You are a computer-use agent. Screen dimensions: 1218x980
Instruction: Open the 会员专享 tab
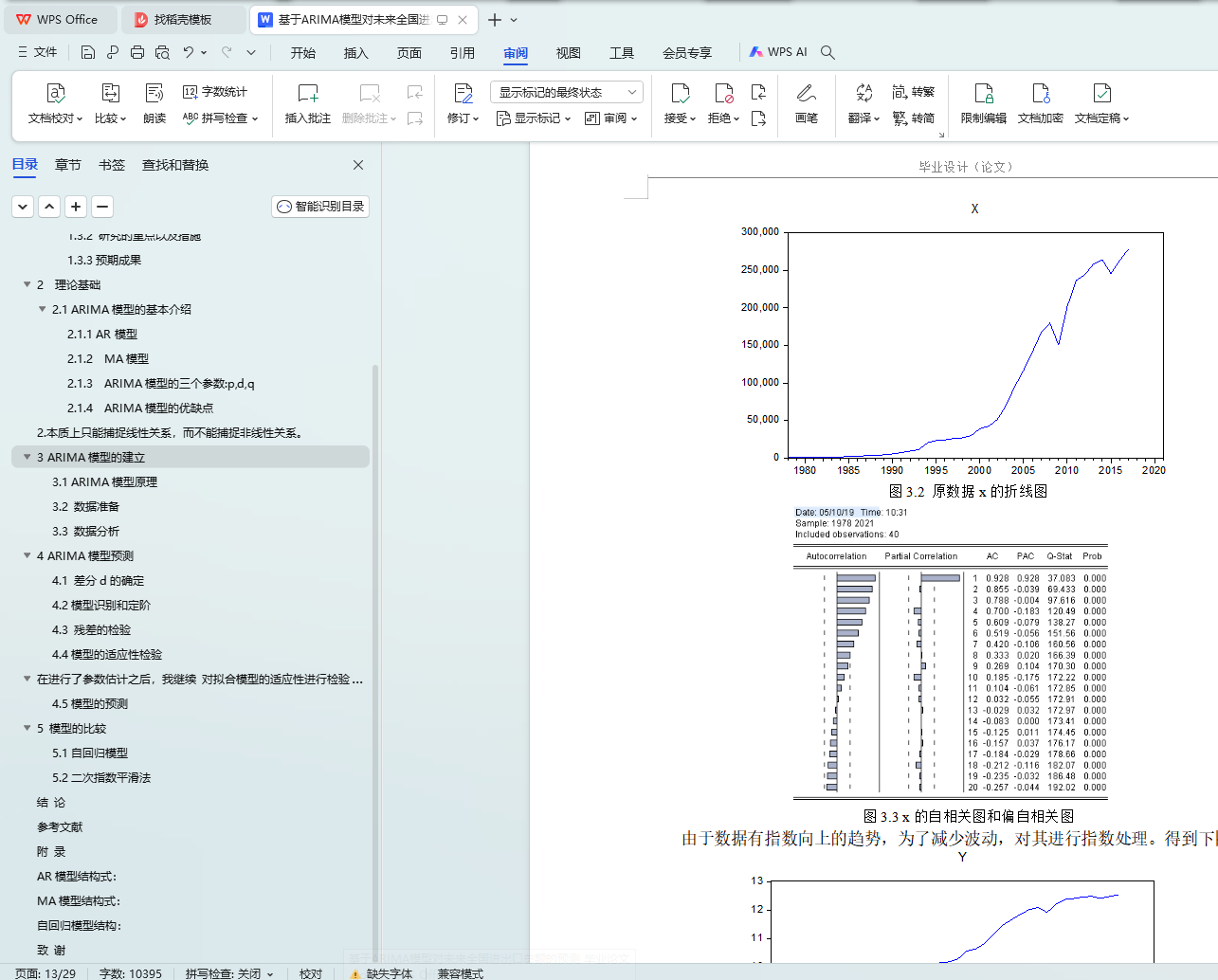coord(687,53)
